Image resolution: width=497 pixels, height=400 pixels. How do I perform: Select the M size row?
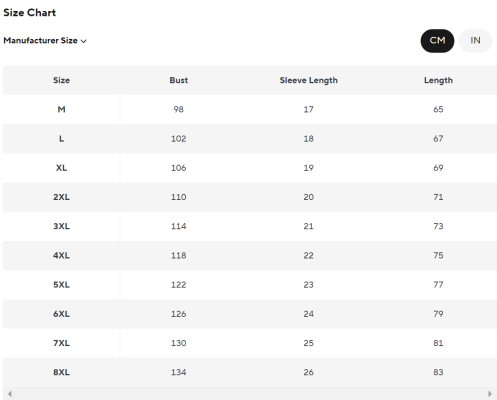point(250,109)
